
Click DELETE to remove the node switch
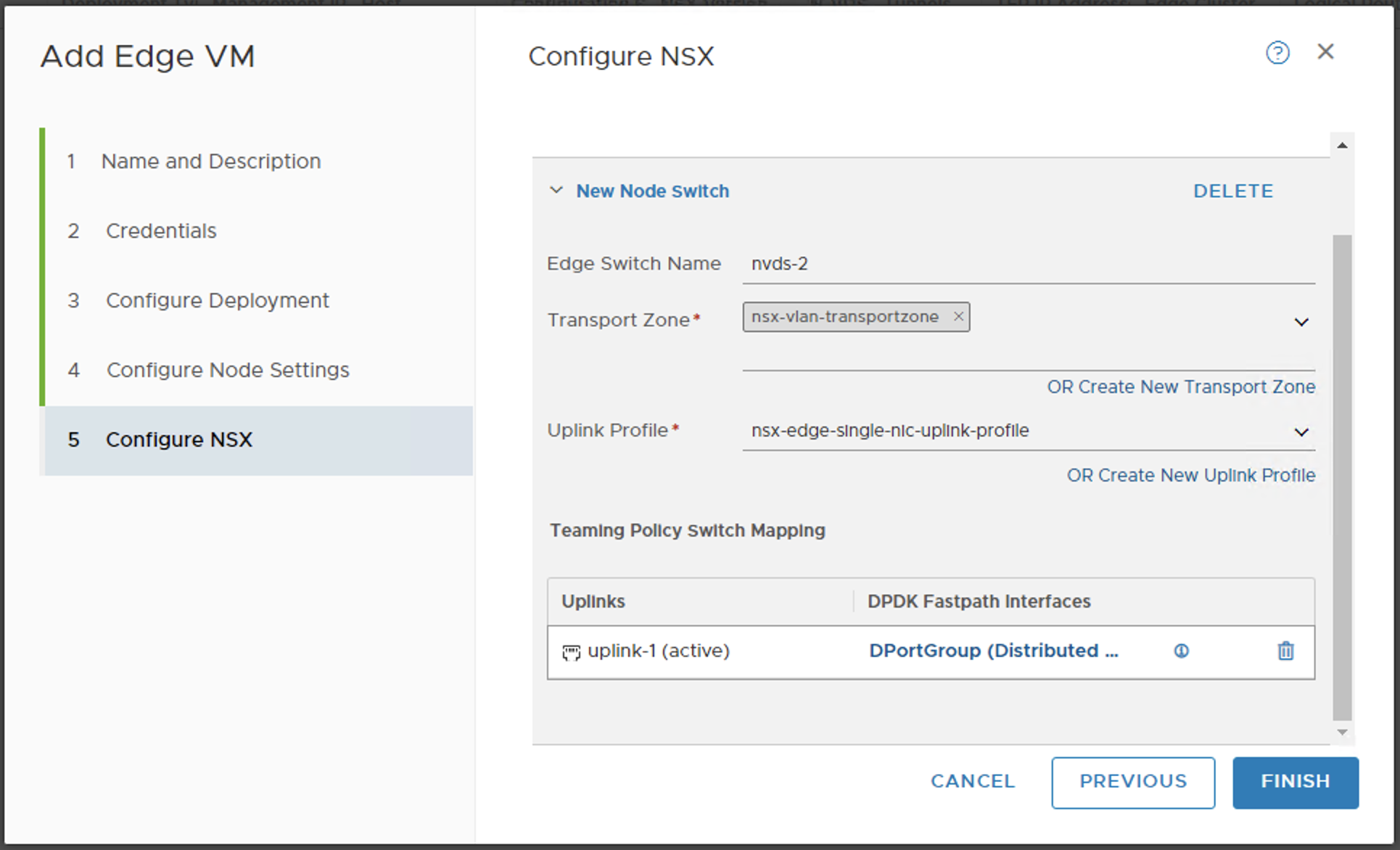click(x=1233, y=190)
